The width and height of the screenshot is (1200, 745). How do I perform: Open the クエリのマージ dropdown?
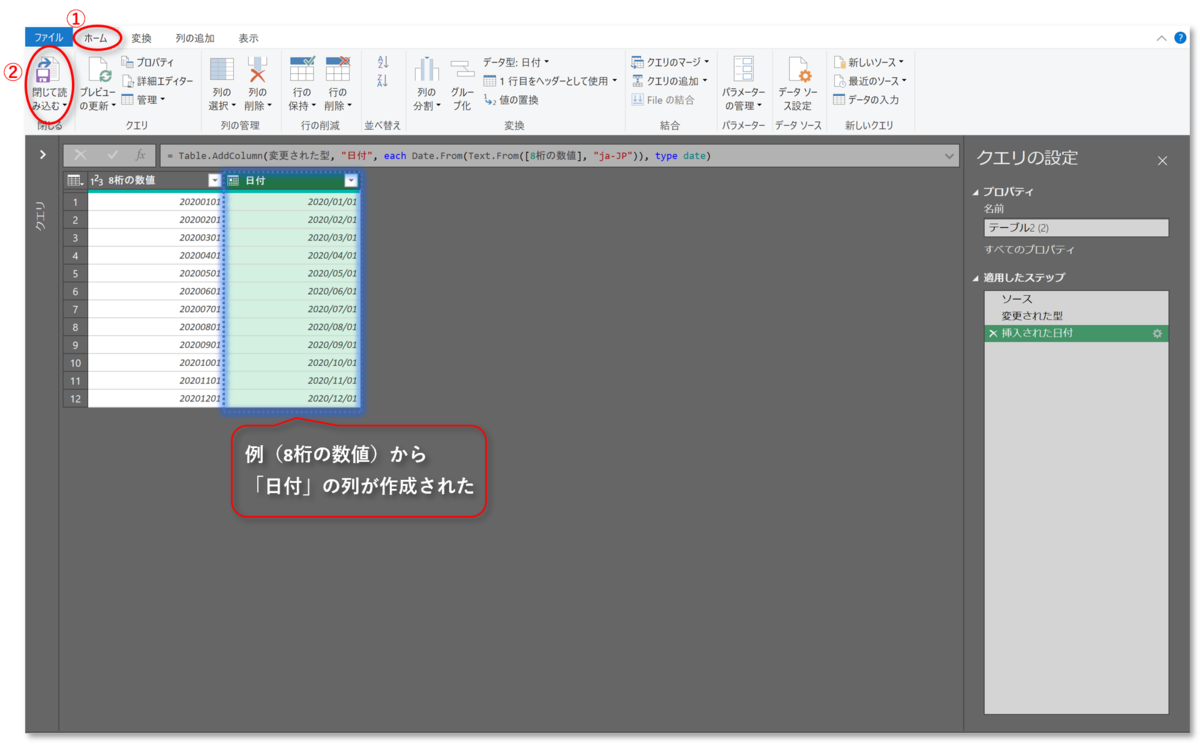[x=670, y=62]
